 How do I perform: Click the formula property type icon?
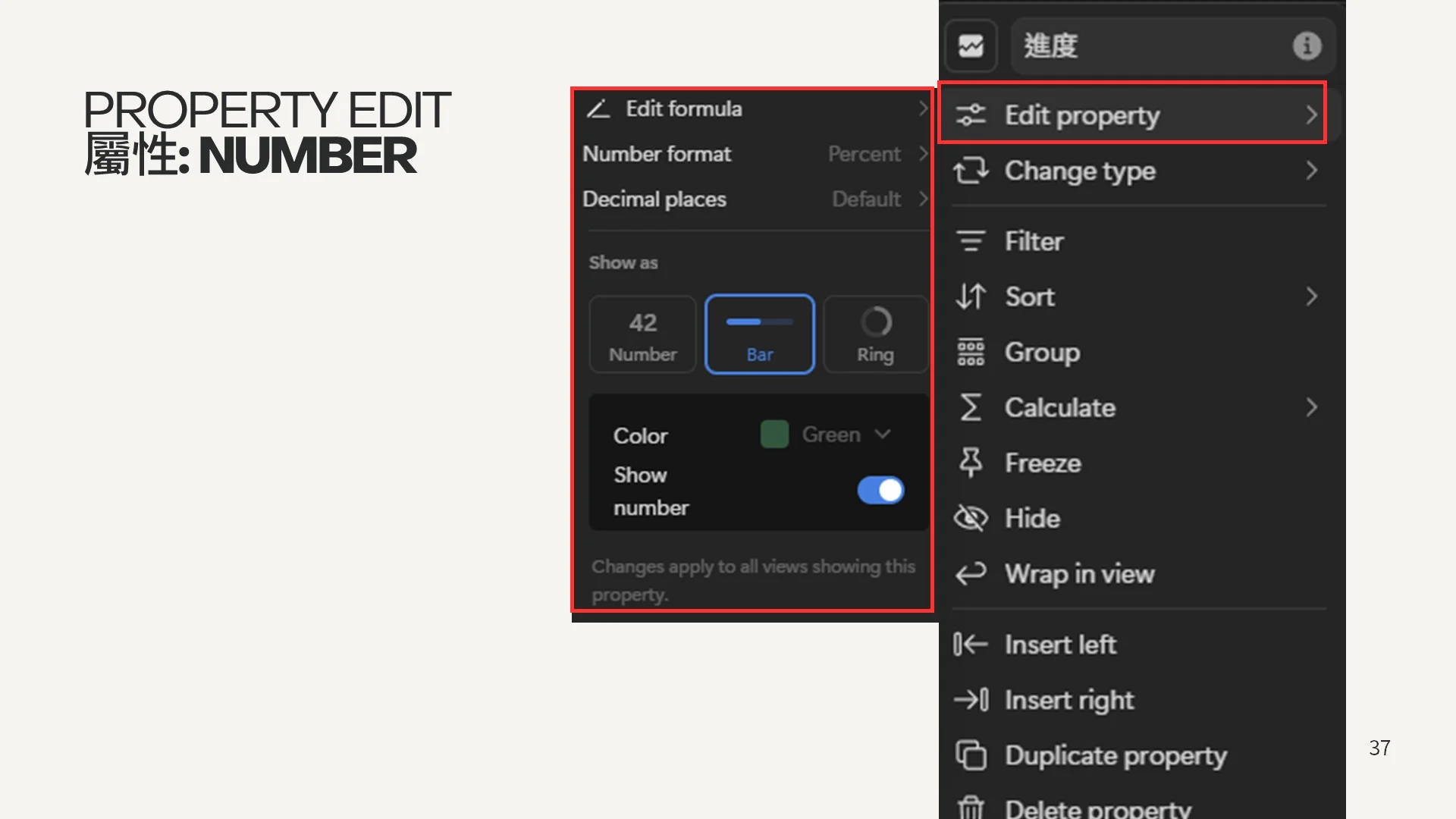tap(971, 45)
